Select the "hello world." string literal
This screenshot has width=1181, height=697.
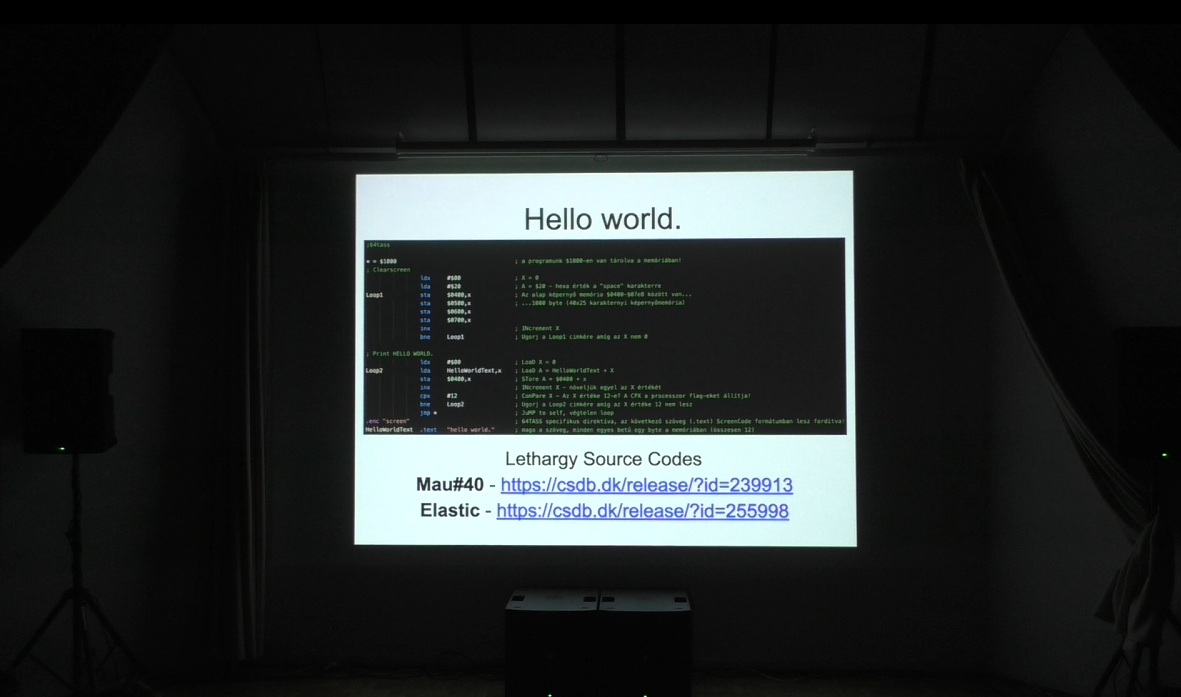470,430
